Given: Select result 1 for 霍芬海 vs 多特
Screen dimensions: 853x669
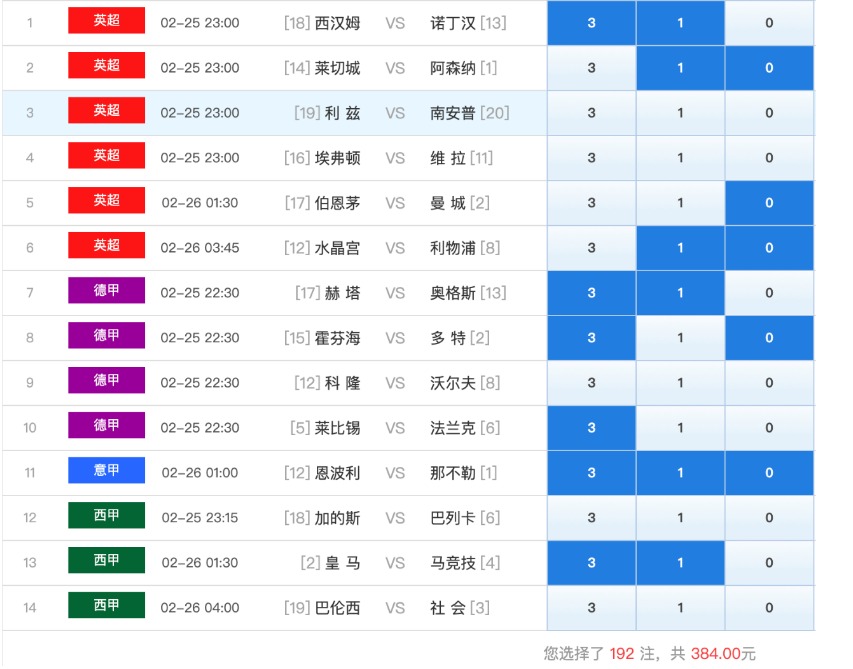Looking at the screenshot, I should [x=680, y=338].
